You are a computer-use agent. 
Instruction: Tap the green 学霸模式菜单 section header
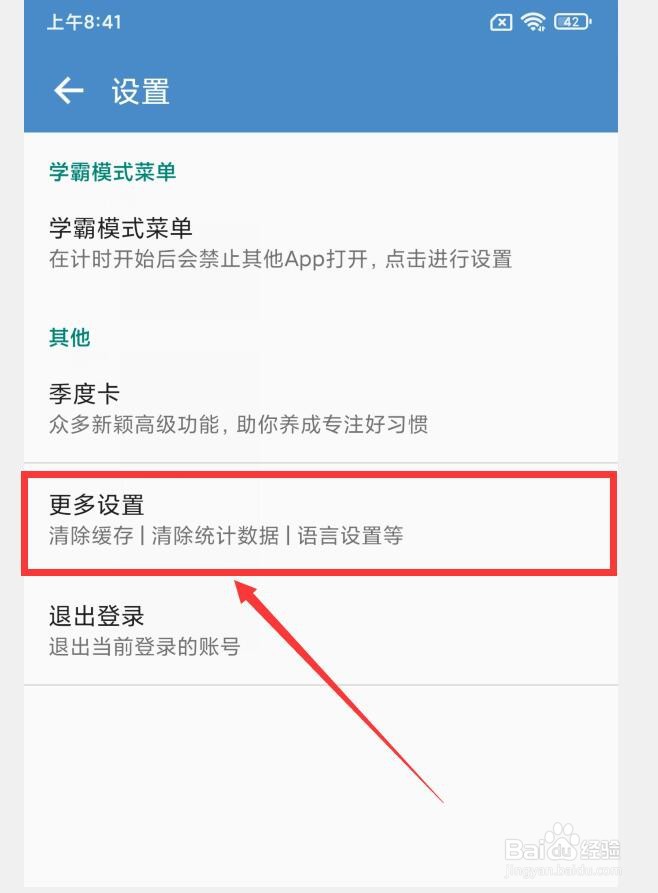[x=112, y=172]
